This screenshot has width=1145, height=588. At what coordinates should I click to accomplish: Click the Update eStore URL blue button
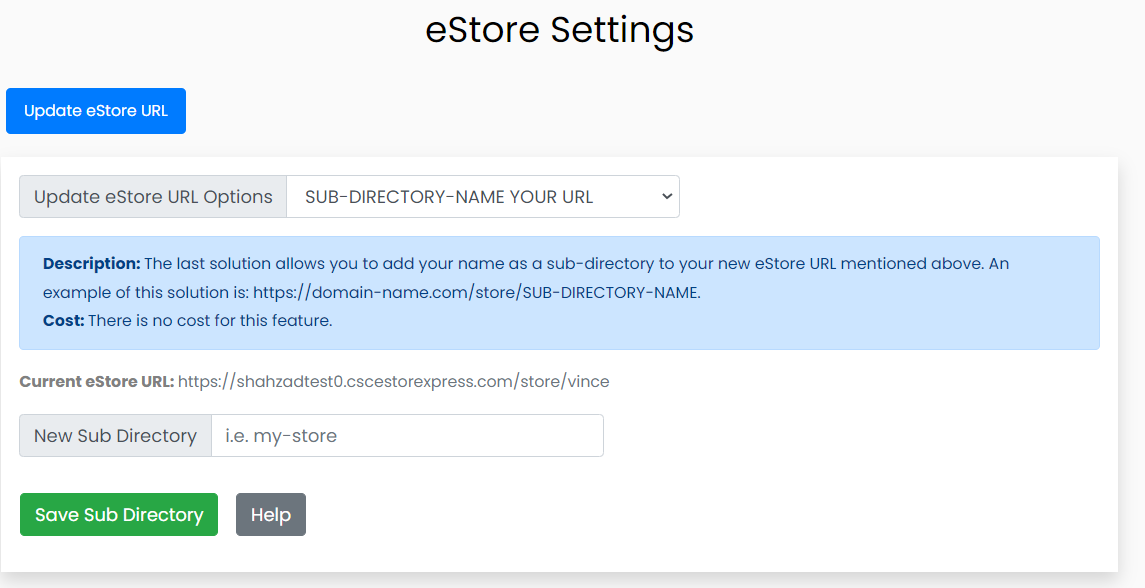tap(95, 110)
